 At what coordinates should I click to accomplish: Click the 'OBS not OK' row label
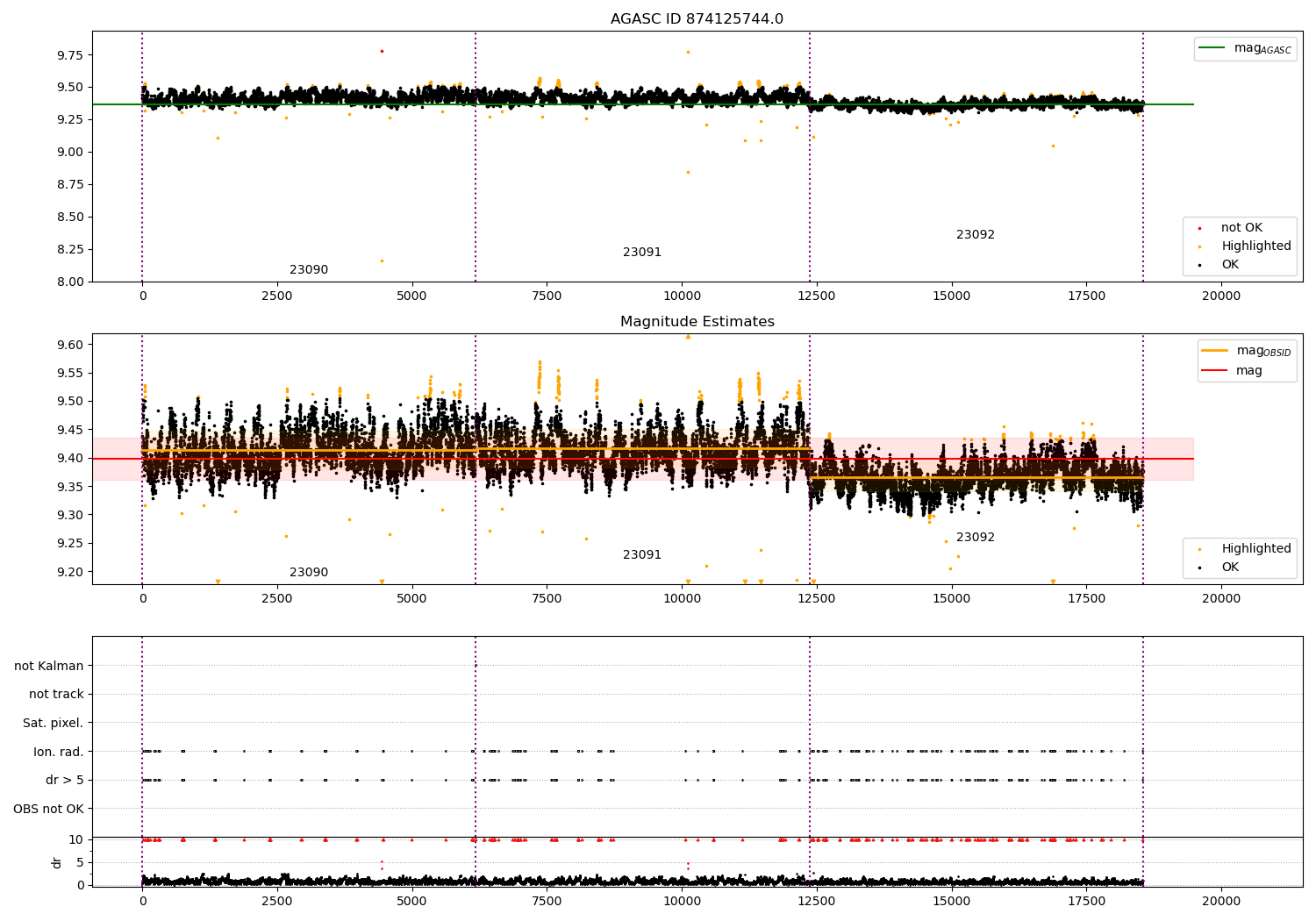pos(49,809)
